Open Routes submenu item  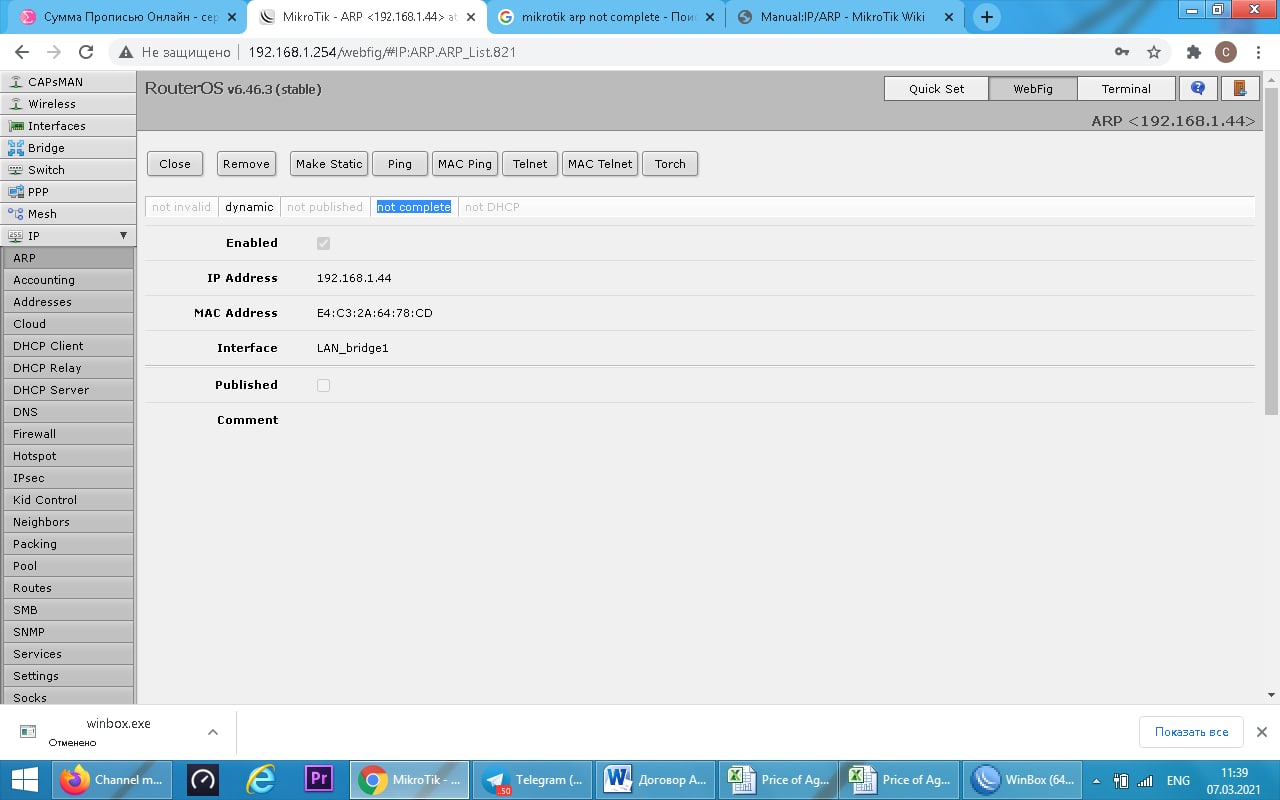(67, 588)
